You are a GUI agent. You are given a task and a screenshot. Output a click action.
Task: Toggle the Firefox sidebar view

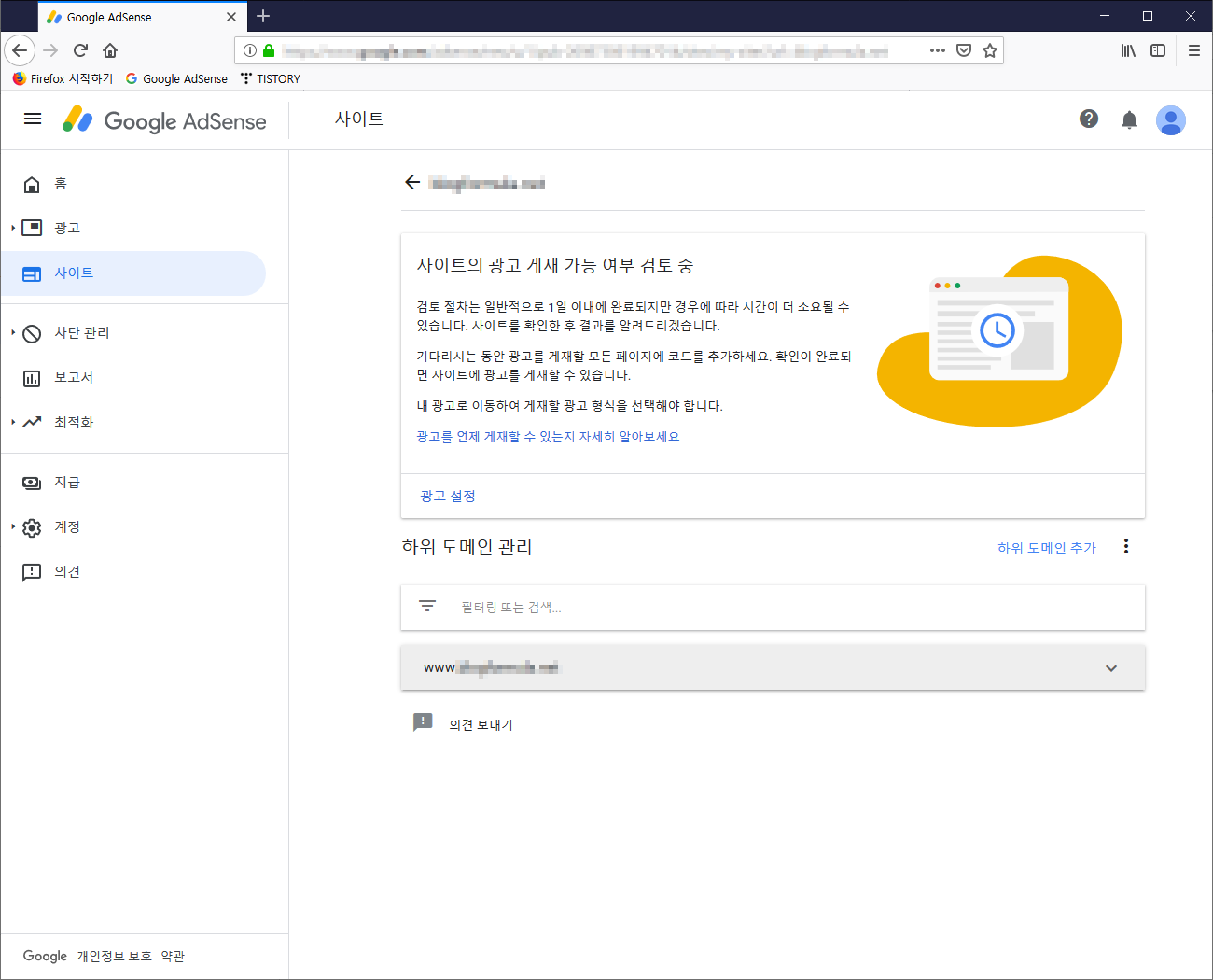pyautogui.click(x=1158, y=50)
